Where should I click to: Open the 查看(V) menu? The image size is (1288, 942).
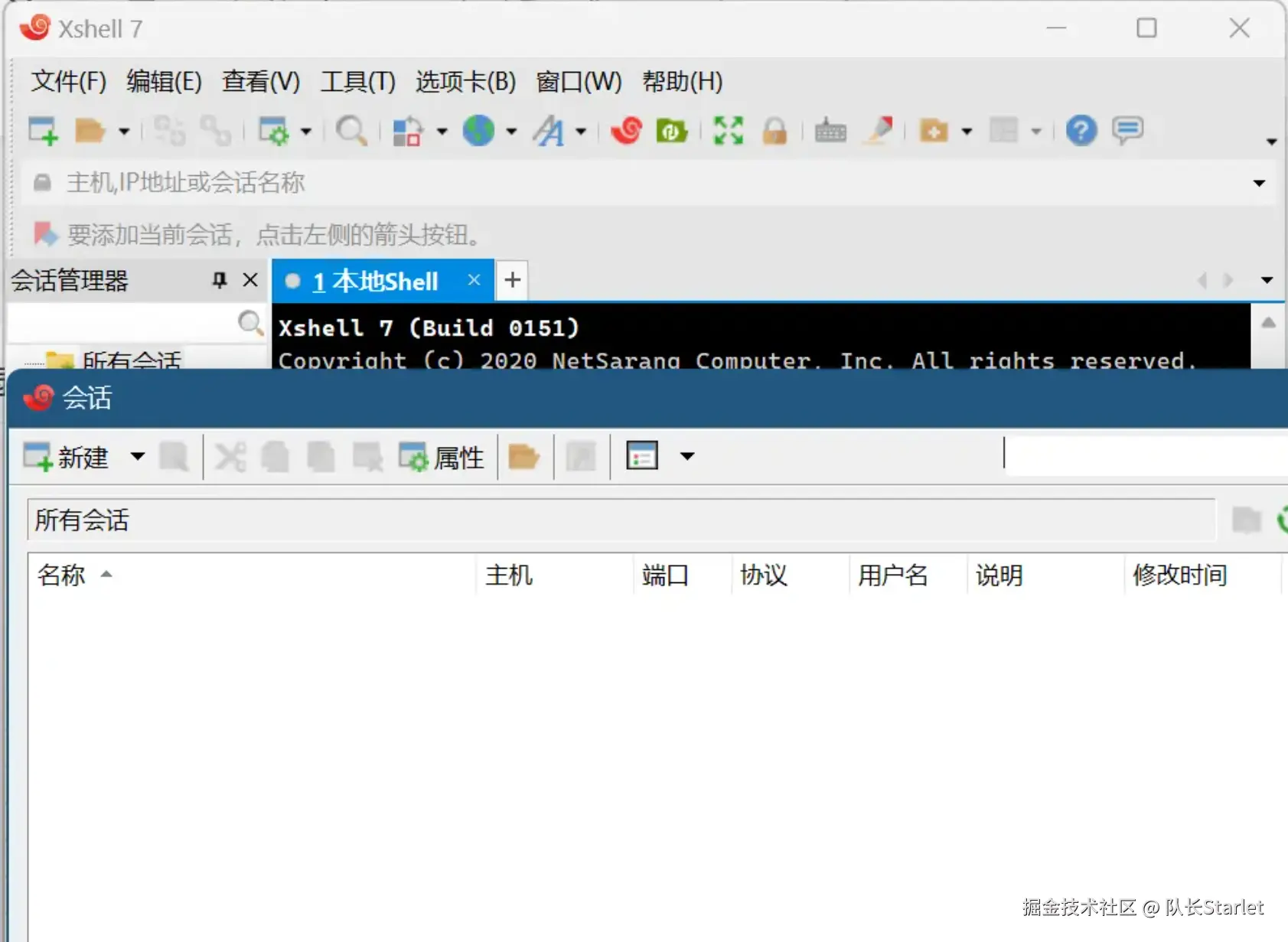click(261, 81)
